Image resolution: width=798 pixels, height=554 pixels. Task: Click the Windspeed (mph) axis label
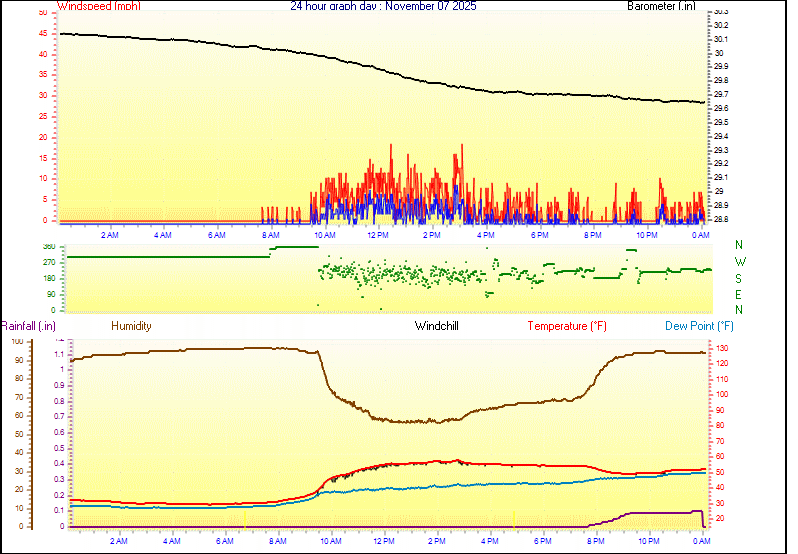(99, 6)
